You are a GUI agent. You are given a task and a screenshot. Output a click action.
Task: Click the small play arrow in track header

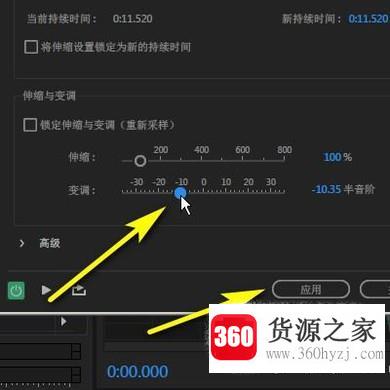[63, 322]
